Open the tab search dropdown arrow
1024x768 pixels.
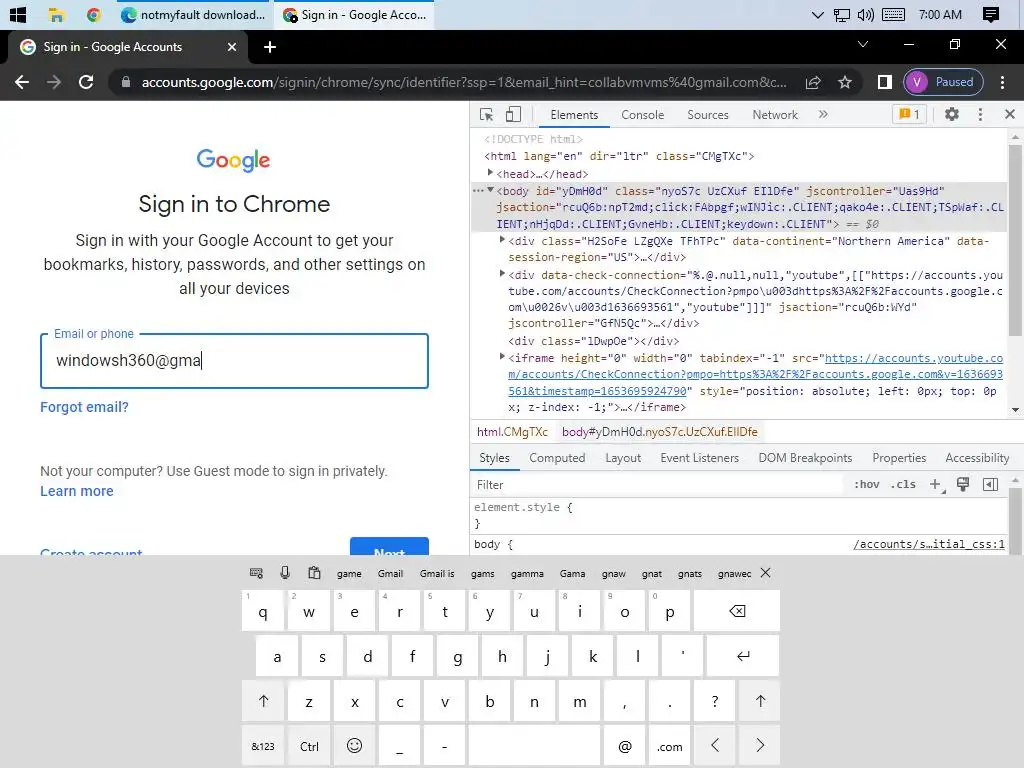click(863, 44)
